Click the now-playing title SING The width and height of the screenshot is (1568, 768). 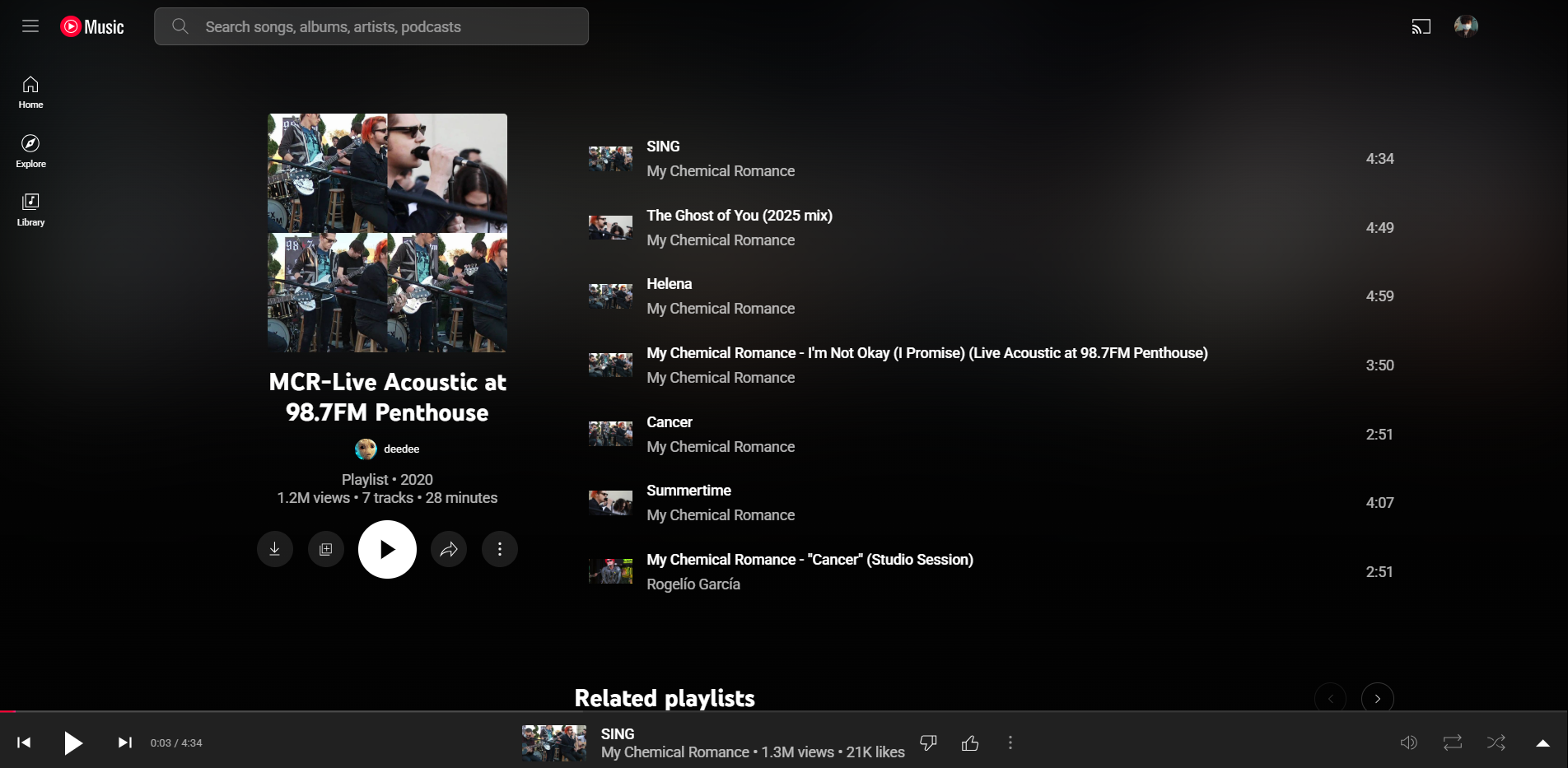coord(618,734)
